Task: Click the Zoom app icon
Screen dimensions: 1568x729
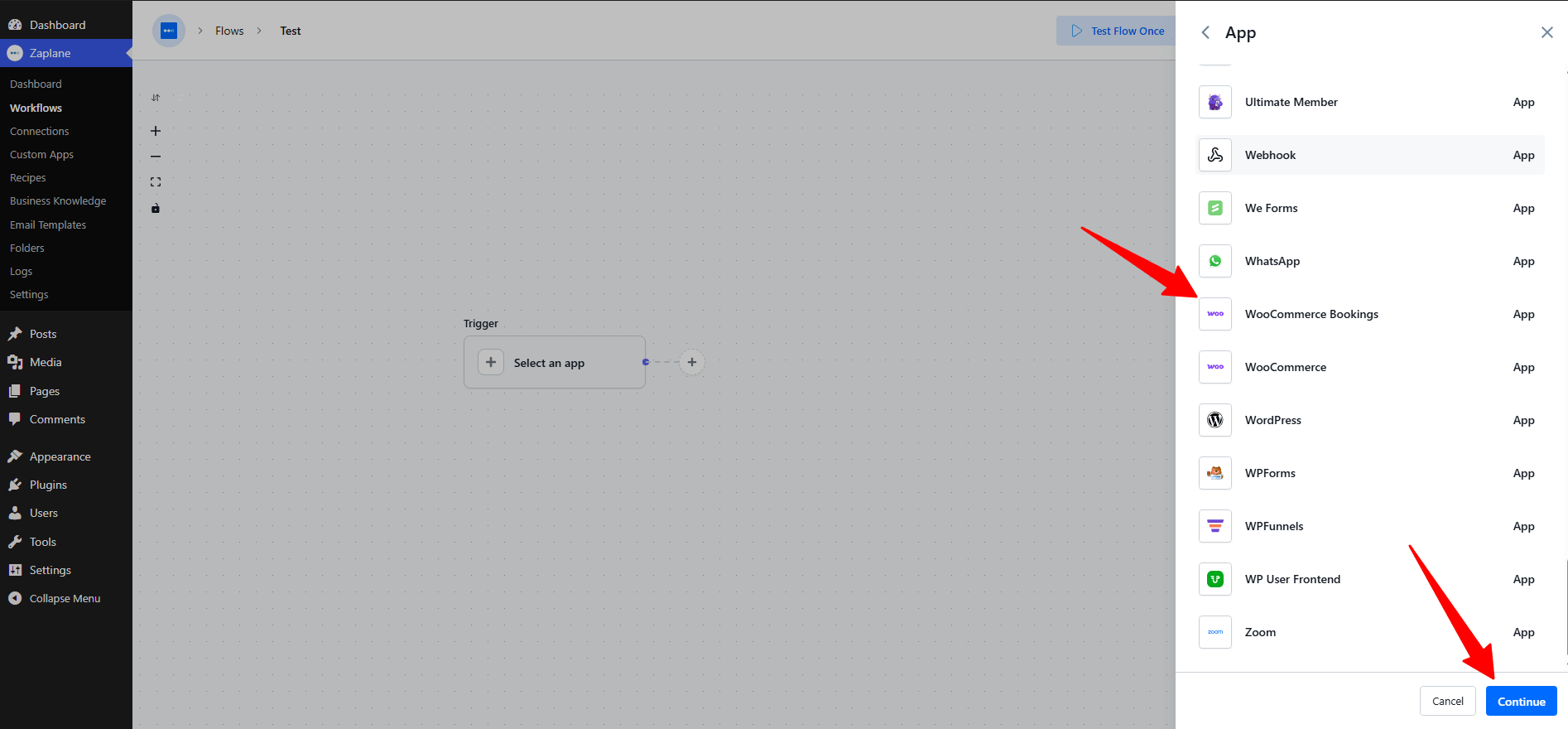Action: point(1215,632)
